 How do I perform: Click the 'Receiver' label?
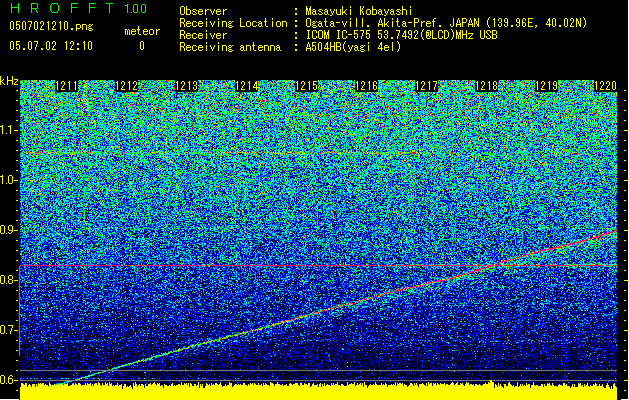(x=203, y=35)
